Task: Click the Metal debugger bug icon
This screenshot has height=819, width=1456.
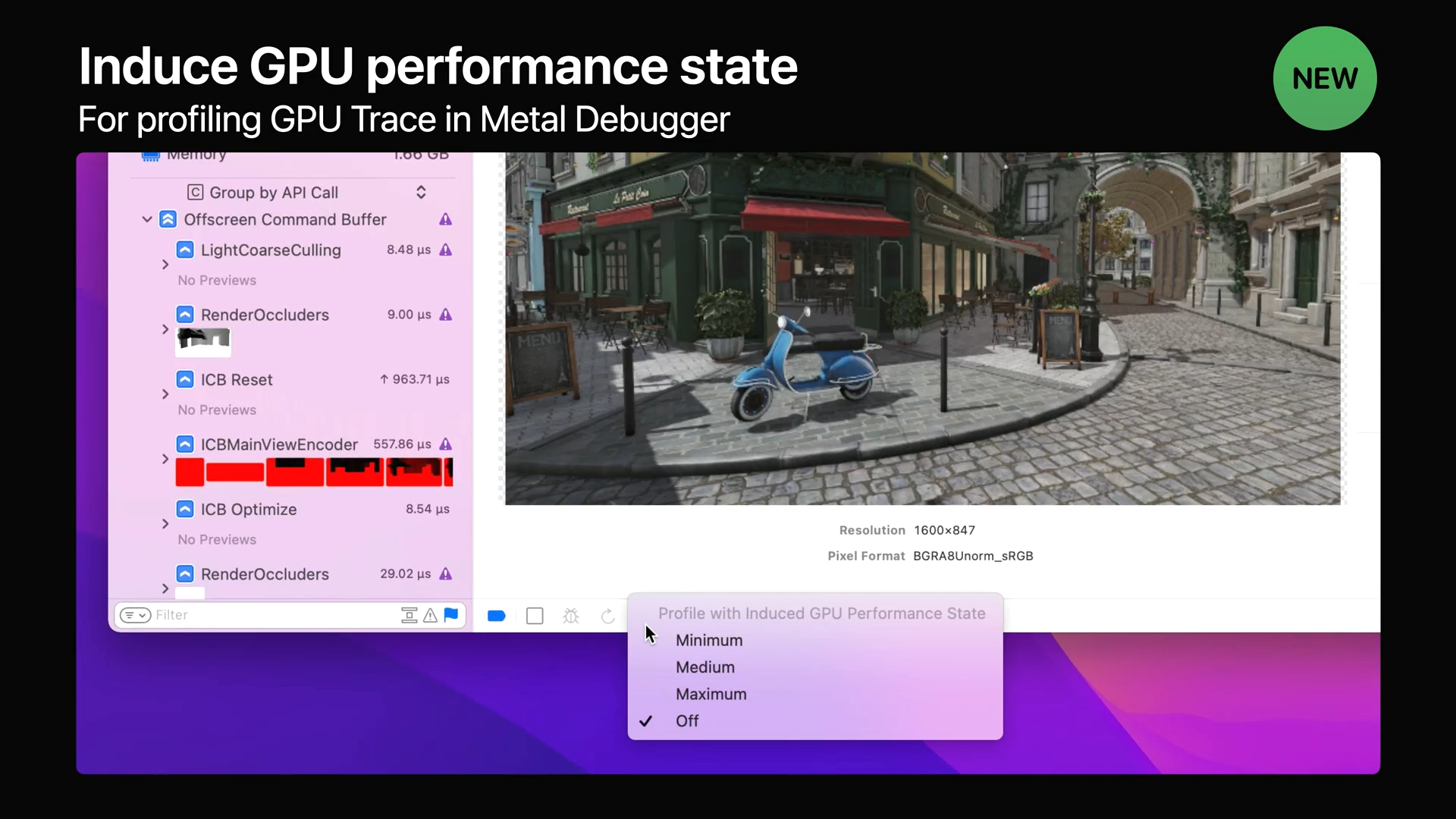Action: 571,616
